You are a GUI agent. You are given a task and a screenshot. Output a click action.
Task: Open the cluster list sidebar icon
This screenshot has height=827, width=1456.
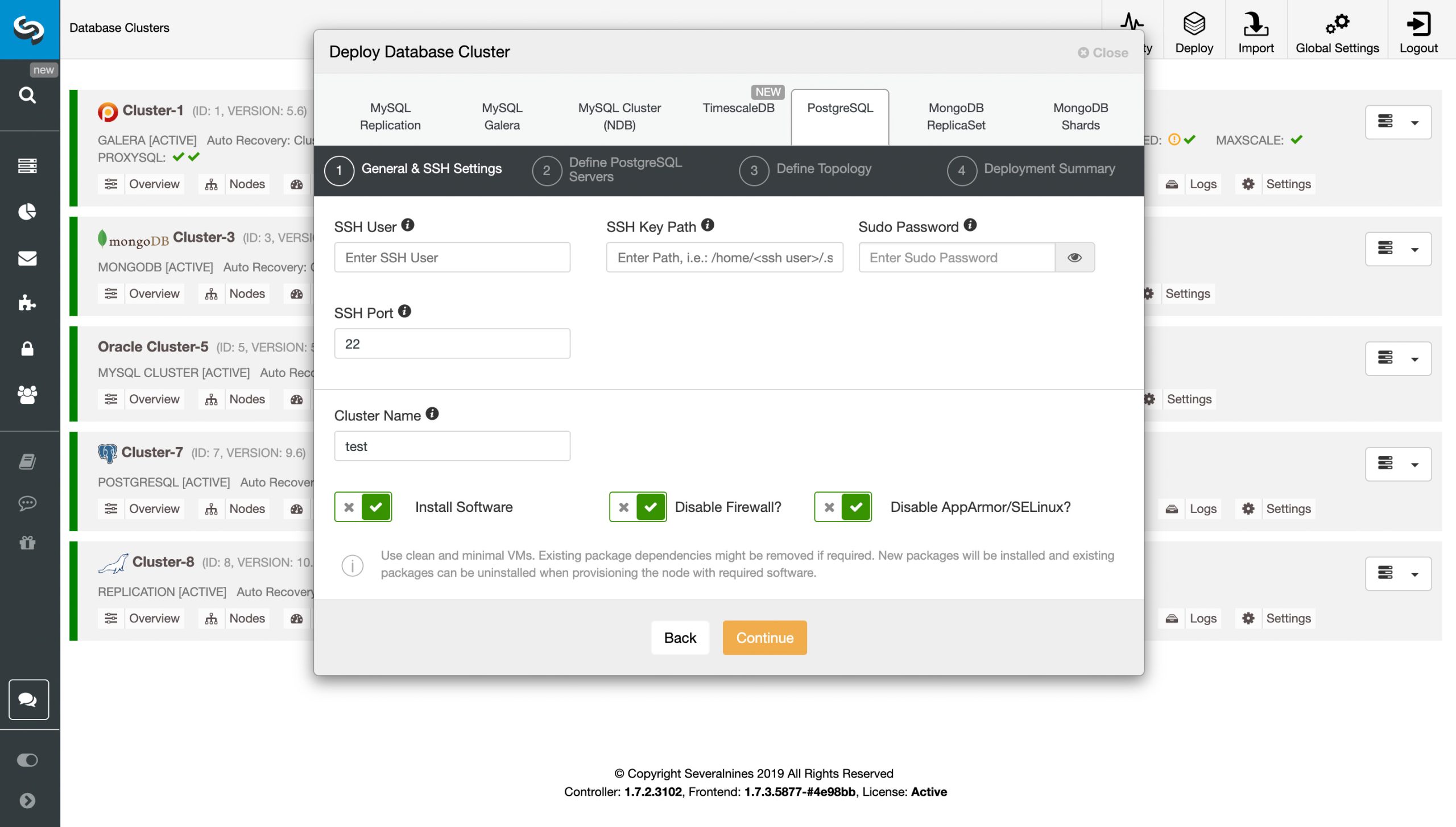click(x=27, y=166)
